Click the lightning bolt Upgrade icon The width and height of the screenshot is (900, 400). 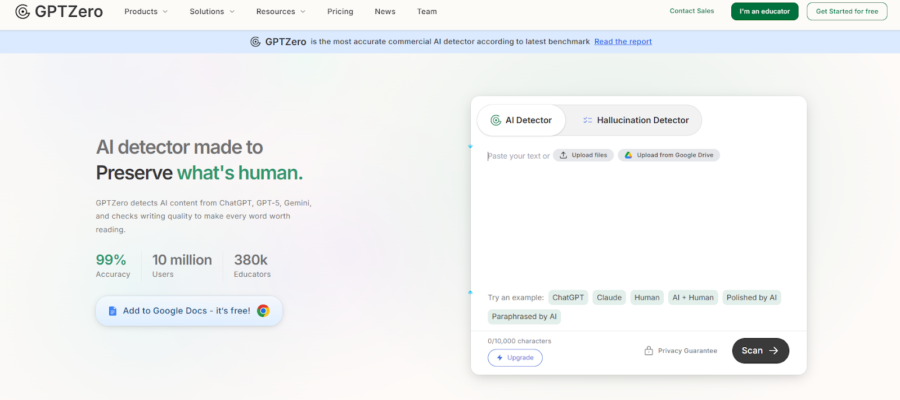coord(500,358)
